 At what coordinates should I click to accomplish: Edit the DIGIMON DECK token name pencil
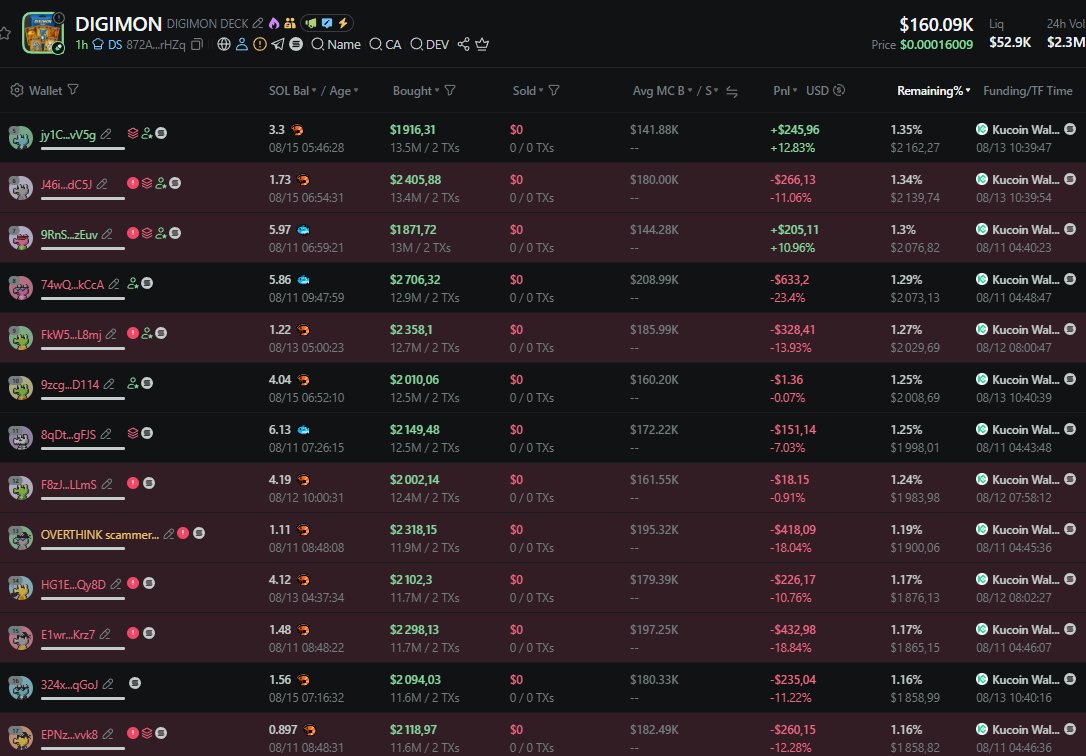258,24
